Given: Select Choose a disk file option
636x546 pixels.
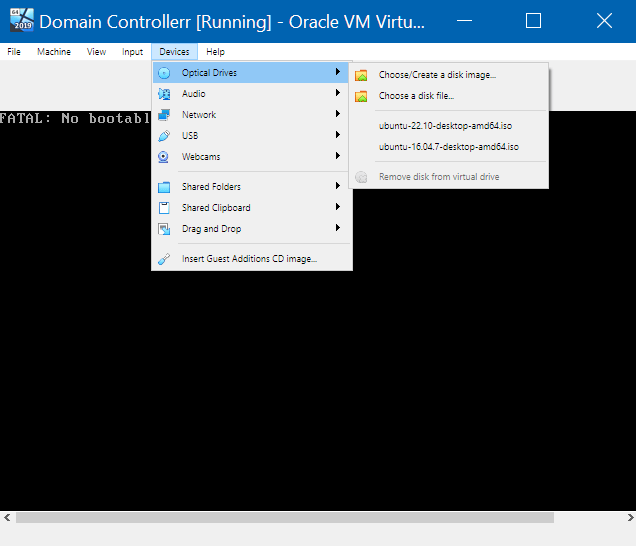Looking at the screenshot, I should 449,96.
